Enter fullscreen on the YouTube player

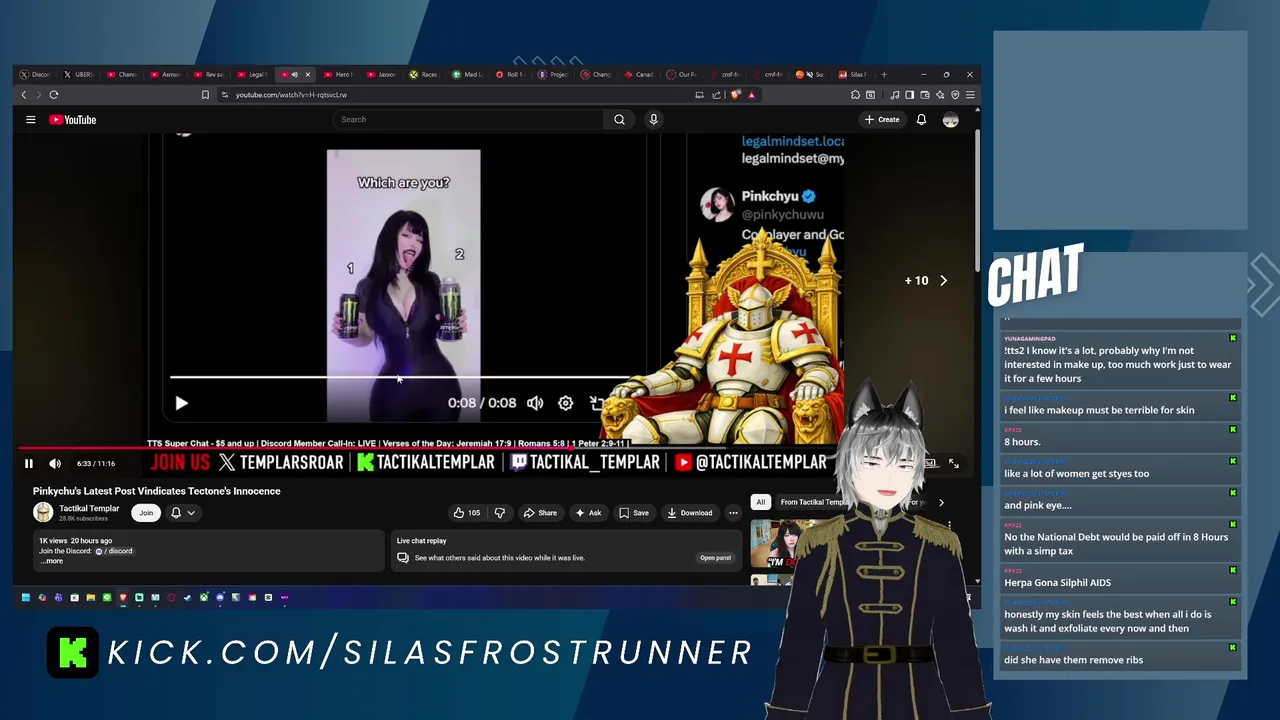(x=954, y=464)
